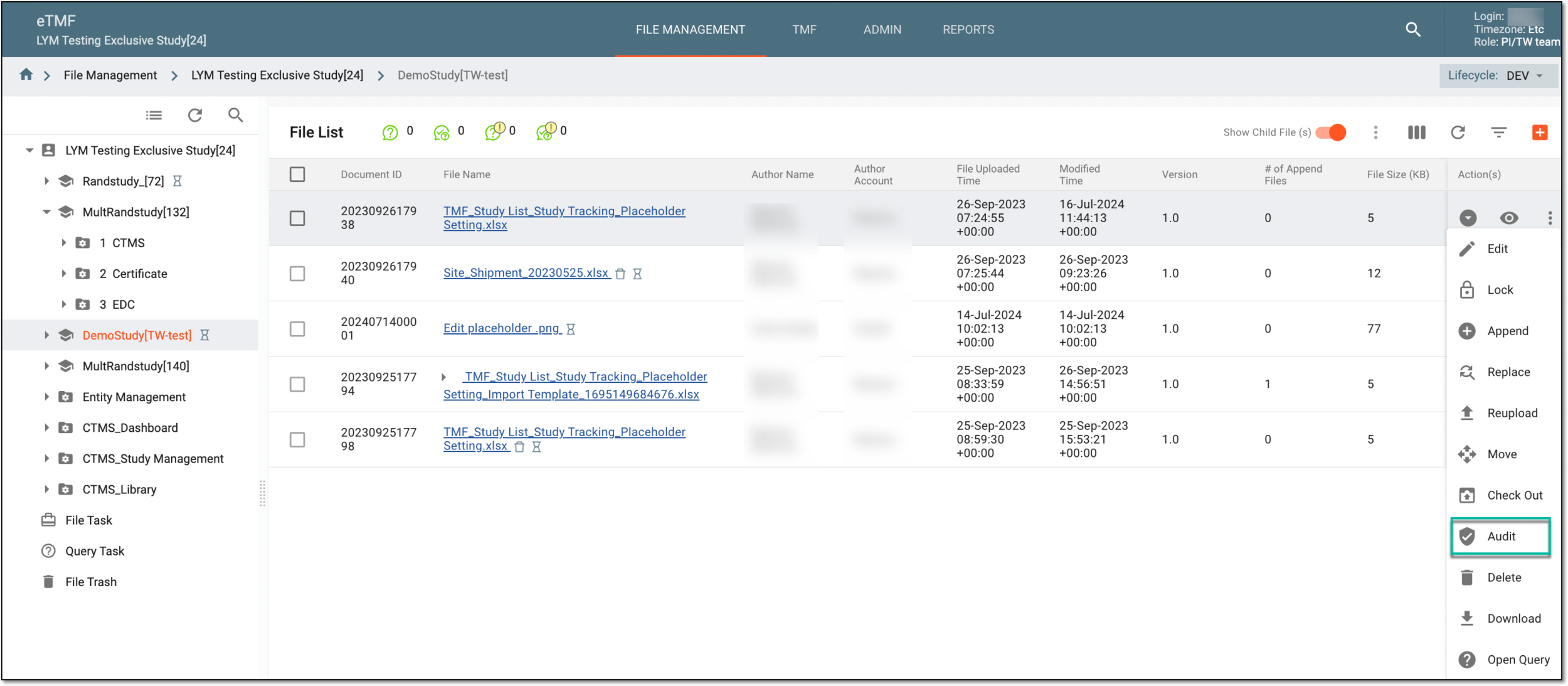Expand the MultRandstudy[140] node
1568x686 pixels.
46,366
